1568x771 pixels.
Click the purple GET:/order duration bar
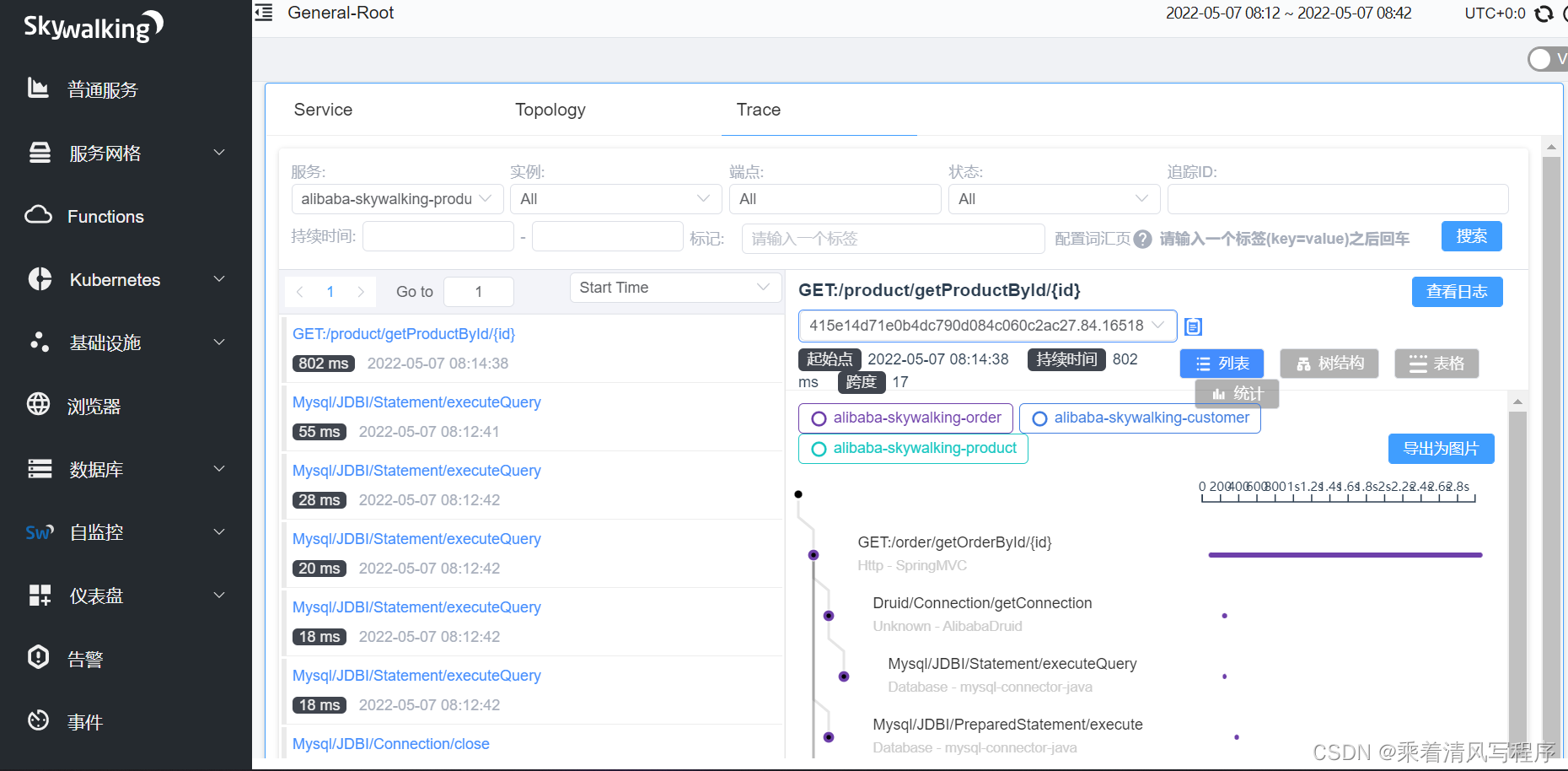(x=1345, y=555)
